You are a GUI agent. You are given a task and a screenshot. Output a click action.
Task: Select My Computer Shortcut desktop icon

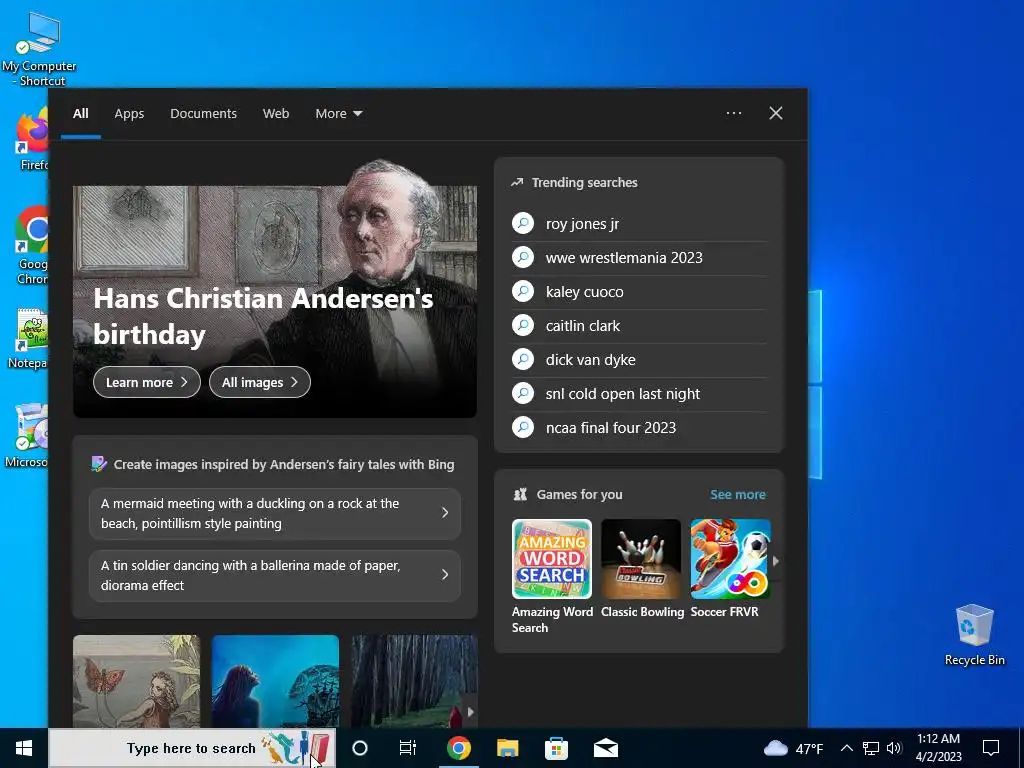(39, 50)
